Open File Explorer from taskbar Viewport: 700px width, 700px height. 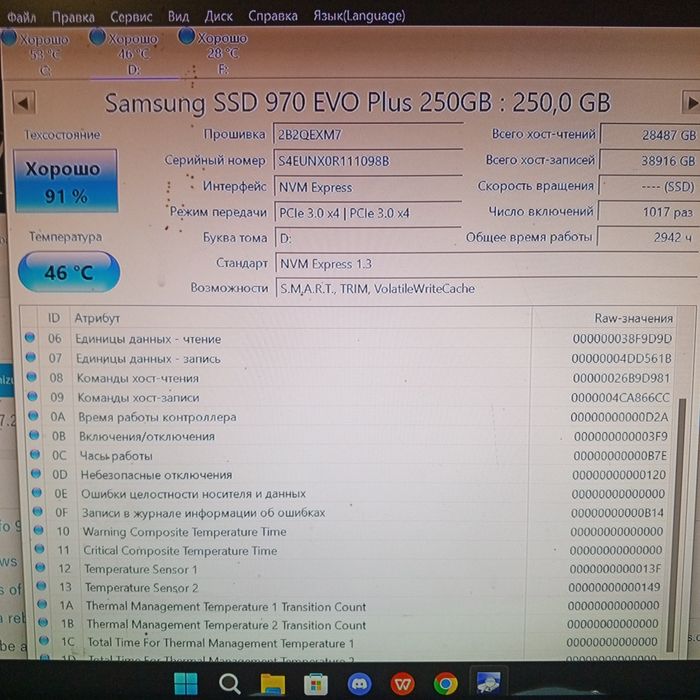point(273,683)
